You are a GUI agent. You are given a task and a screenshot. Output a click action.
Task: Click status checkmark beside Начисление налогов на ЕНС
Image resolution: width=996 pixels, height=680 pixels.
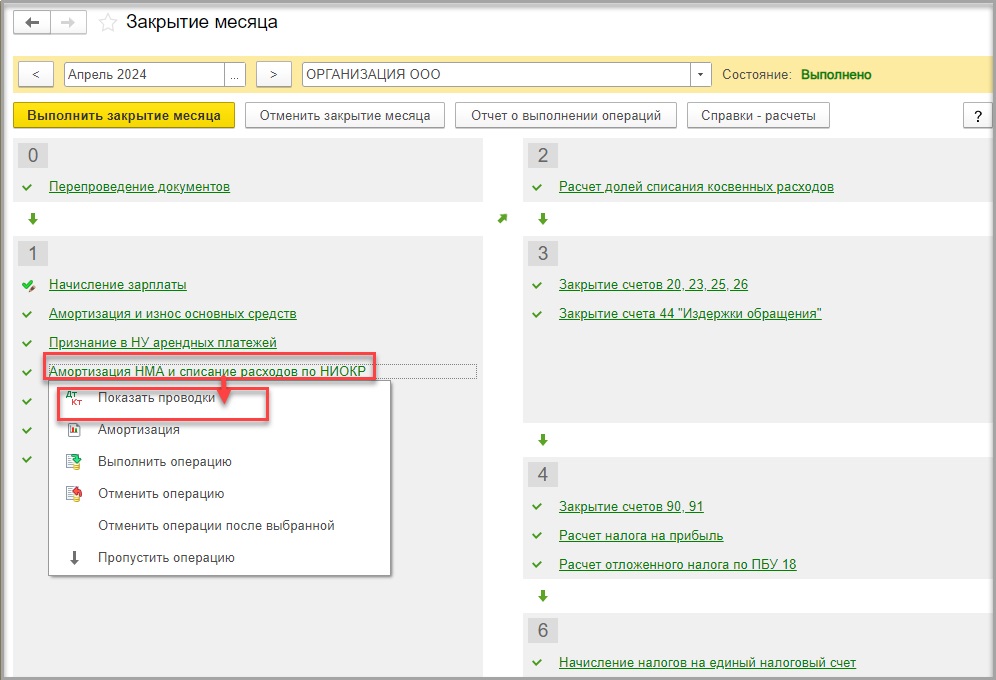pos(537,663)
